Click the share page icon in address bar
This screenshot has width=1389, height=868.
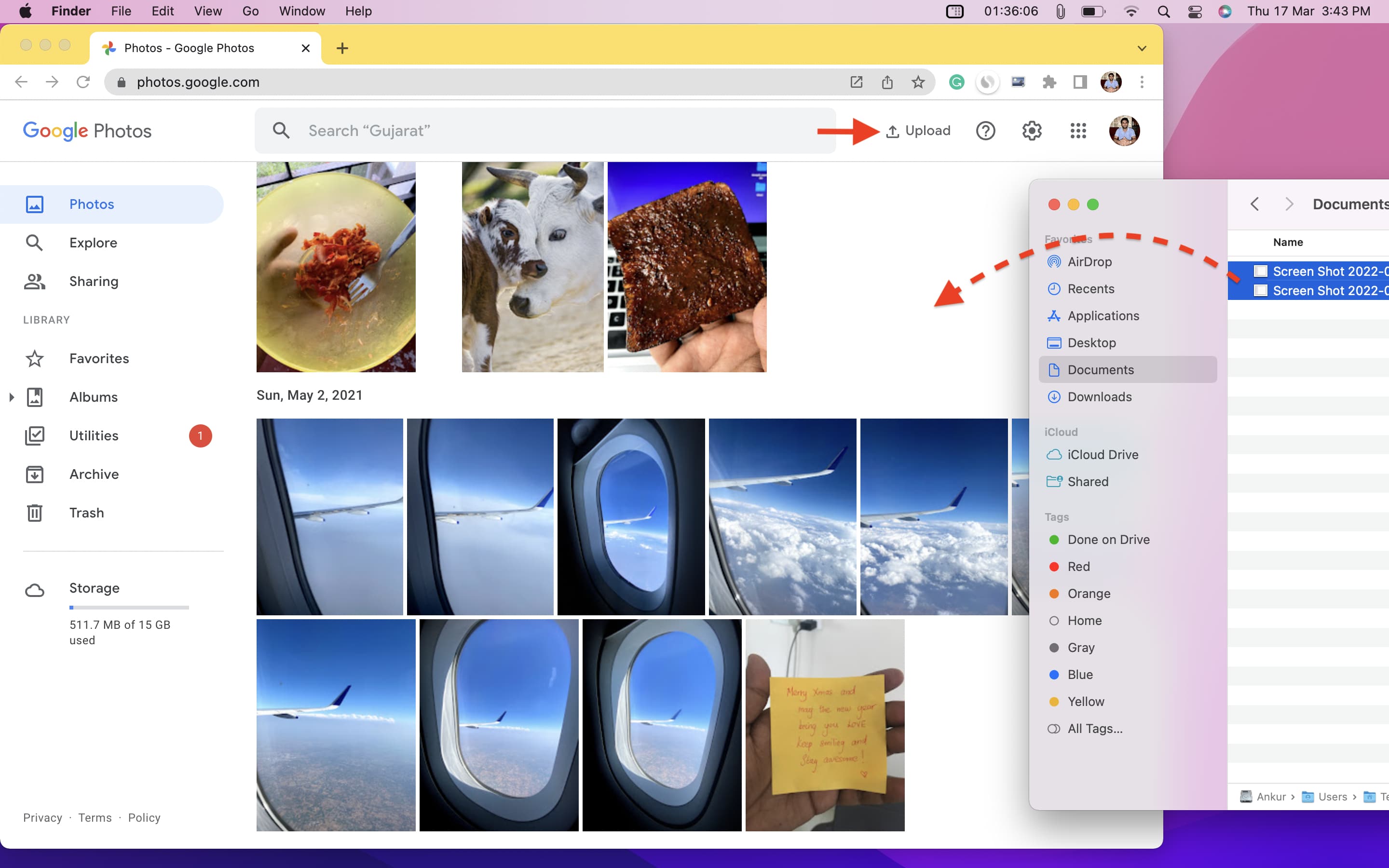[887, 82]
